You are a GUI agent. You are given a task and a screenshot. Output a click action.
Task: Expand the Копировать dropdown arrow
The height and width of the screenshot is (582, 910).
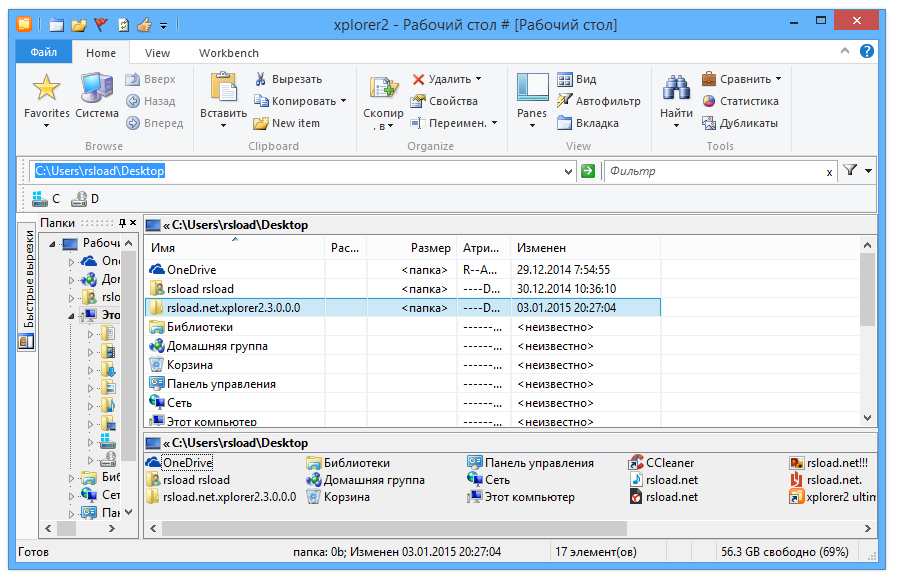coord(344,101)
